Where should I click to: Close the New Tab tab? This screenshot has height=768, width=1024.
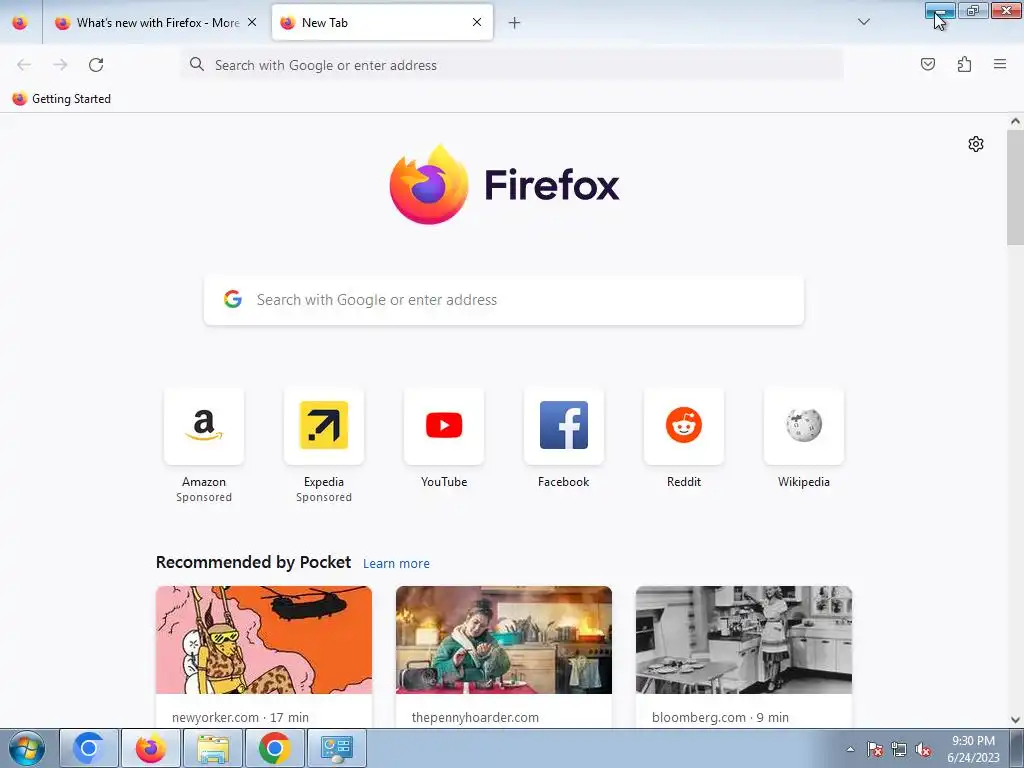(477, 22)
